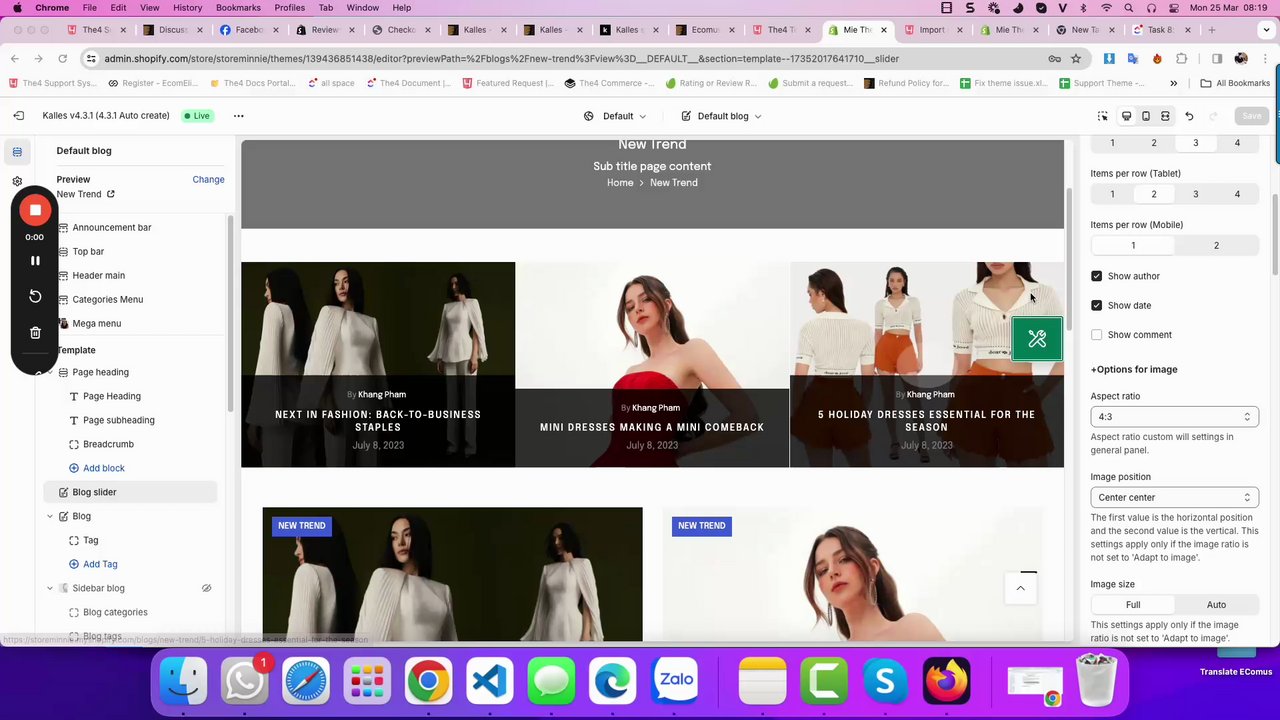Select the Breadcrumb block

(x=108, y=445)
